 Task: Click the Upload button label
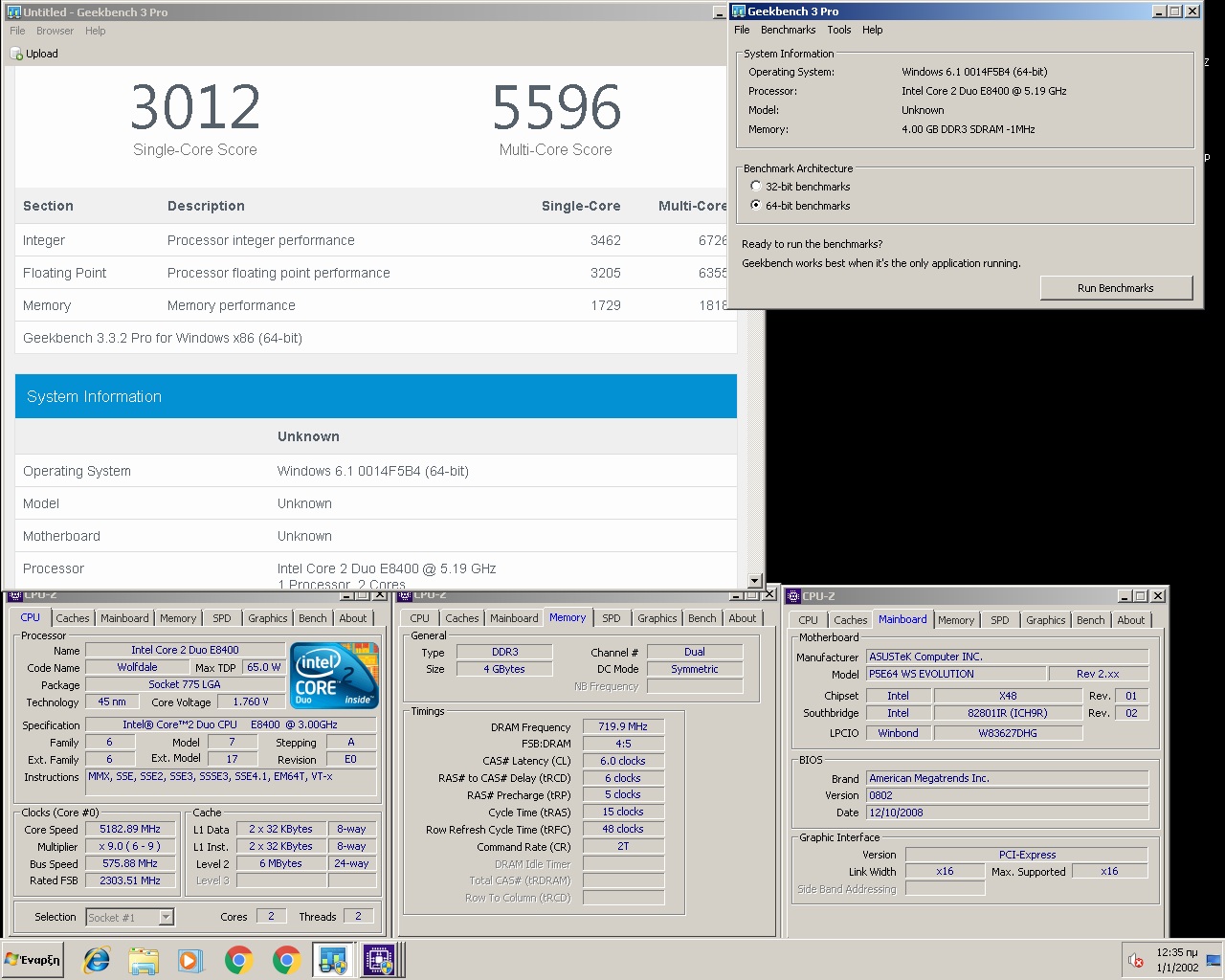(x=42, y=54)
